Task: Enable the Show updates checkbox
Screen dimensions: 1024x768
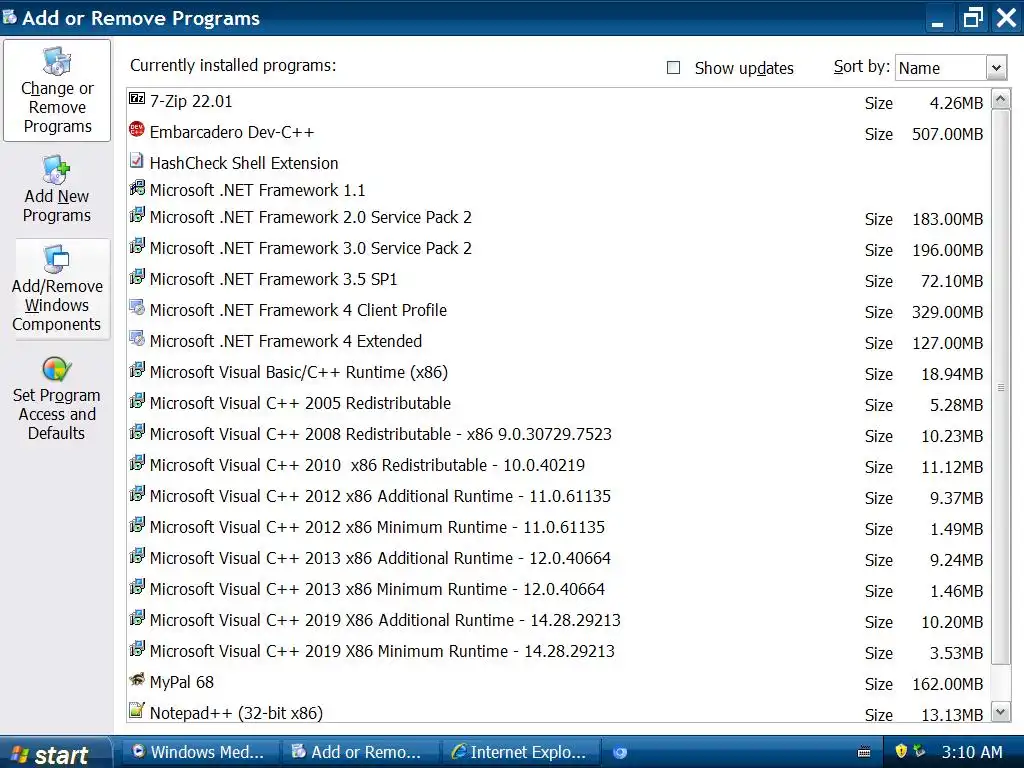Action: click(673, 68)
